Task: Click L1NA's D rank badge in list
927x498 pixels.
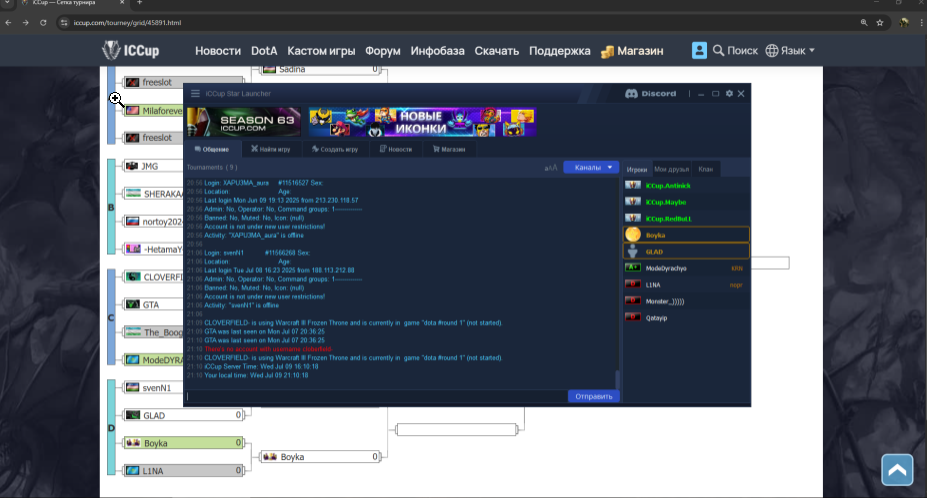Action: point(633,284)
